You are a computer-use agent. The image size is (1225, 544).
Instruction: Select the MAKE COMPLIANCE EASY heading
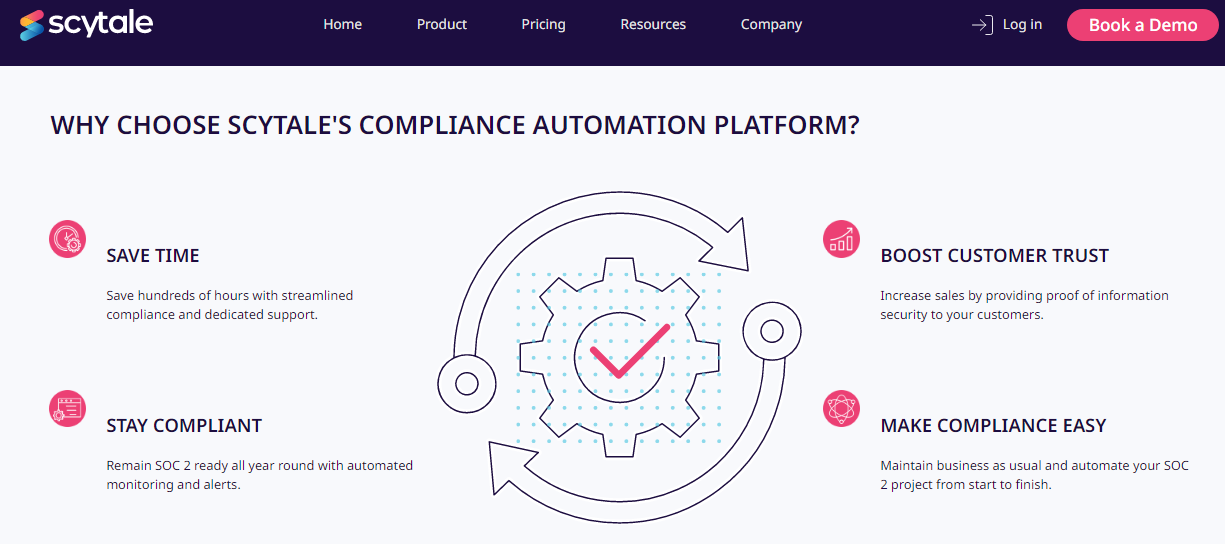point(993,426)
